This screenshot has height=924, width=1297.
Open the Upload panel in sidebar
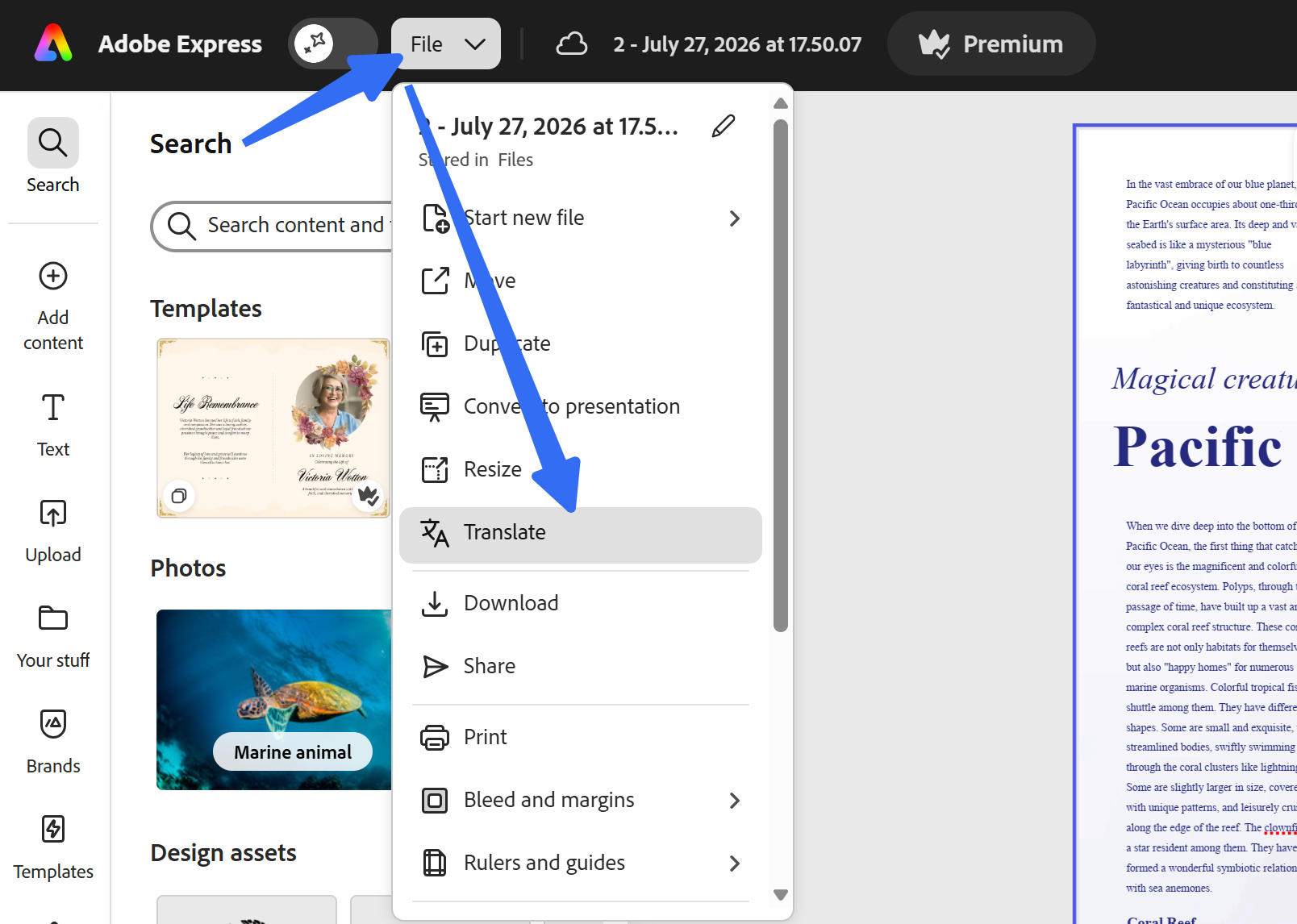53,531
